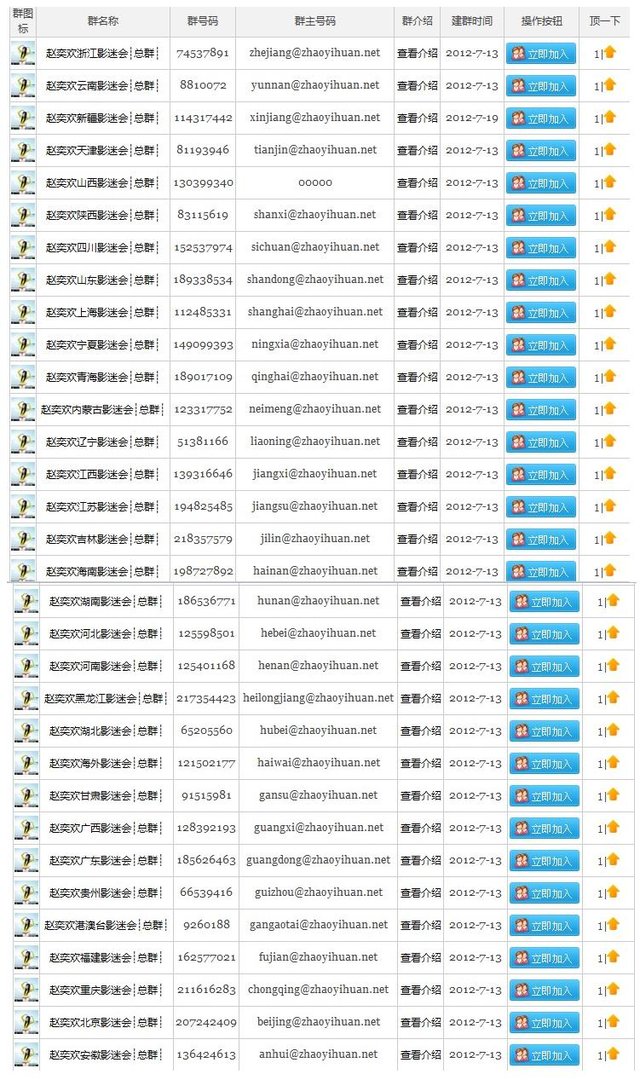This screenshot has width=640, height=1080.
Task: Select group number 130399340
Action: tap(204, 183)
